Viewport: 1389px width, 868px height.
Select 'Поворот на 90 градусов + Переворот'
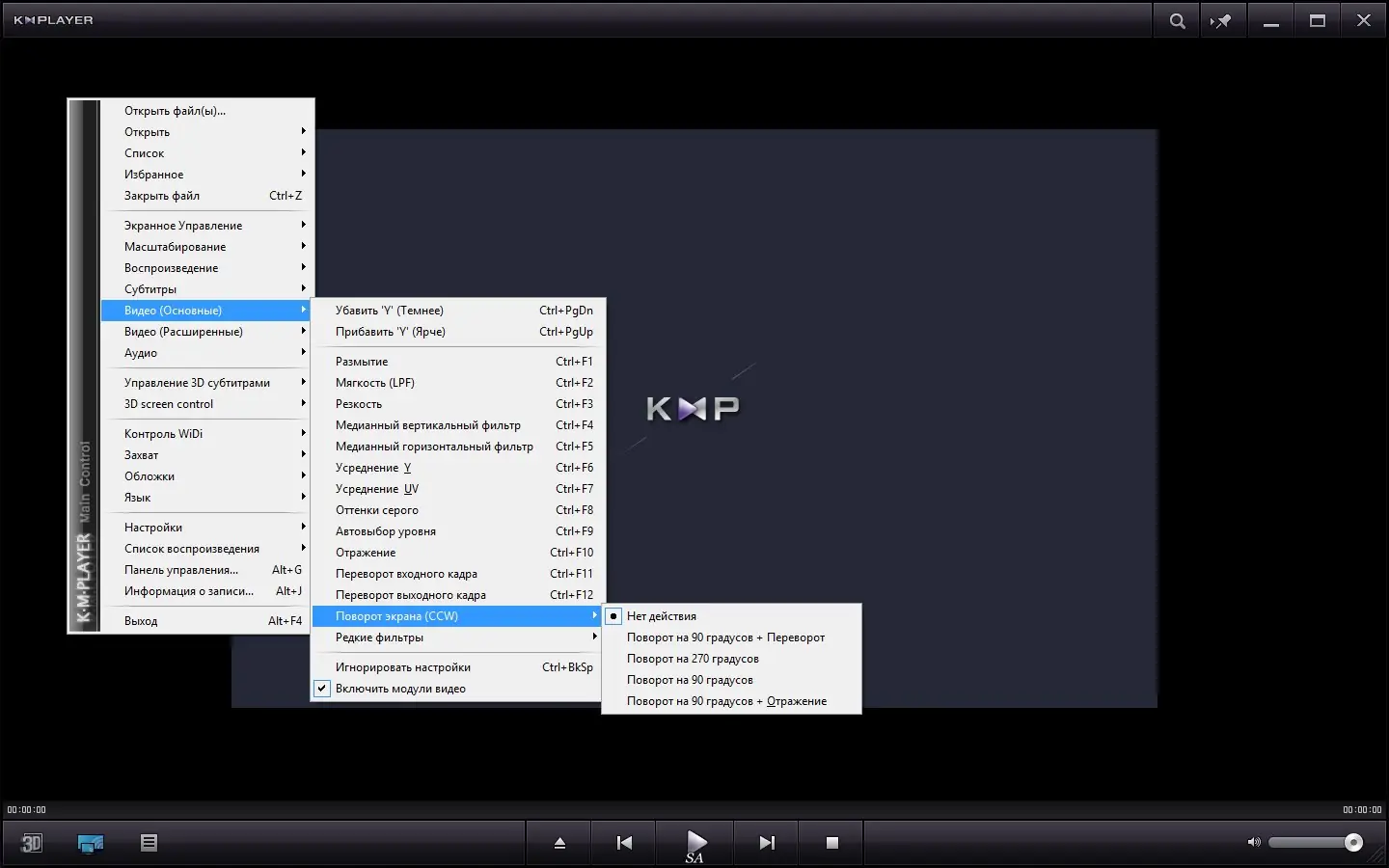pyautogui.click(x=731, y=637)
